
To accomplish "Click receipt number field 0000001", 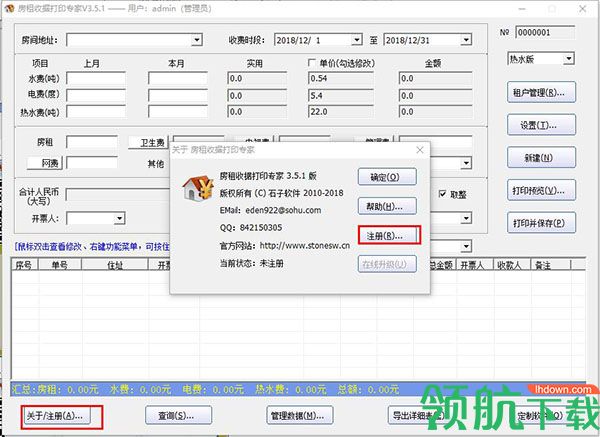I will pos(545,33).
